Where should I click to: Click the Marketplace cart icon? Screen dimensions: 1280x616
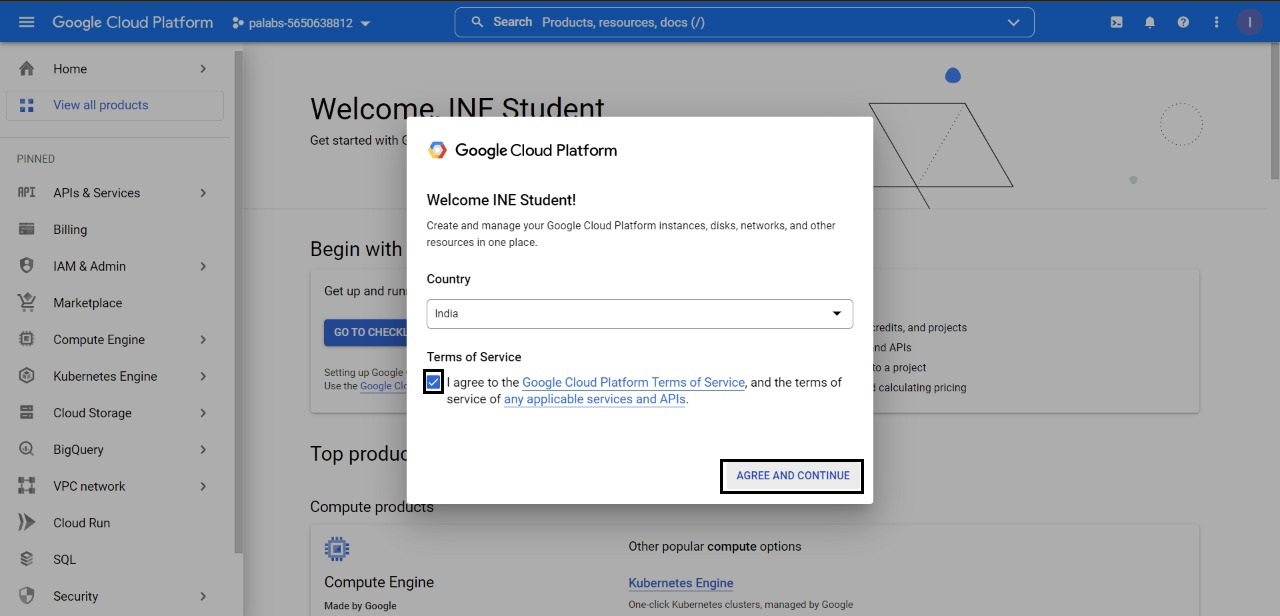coord(27,303)
